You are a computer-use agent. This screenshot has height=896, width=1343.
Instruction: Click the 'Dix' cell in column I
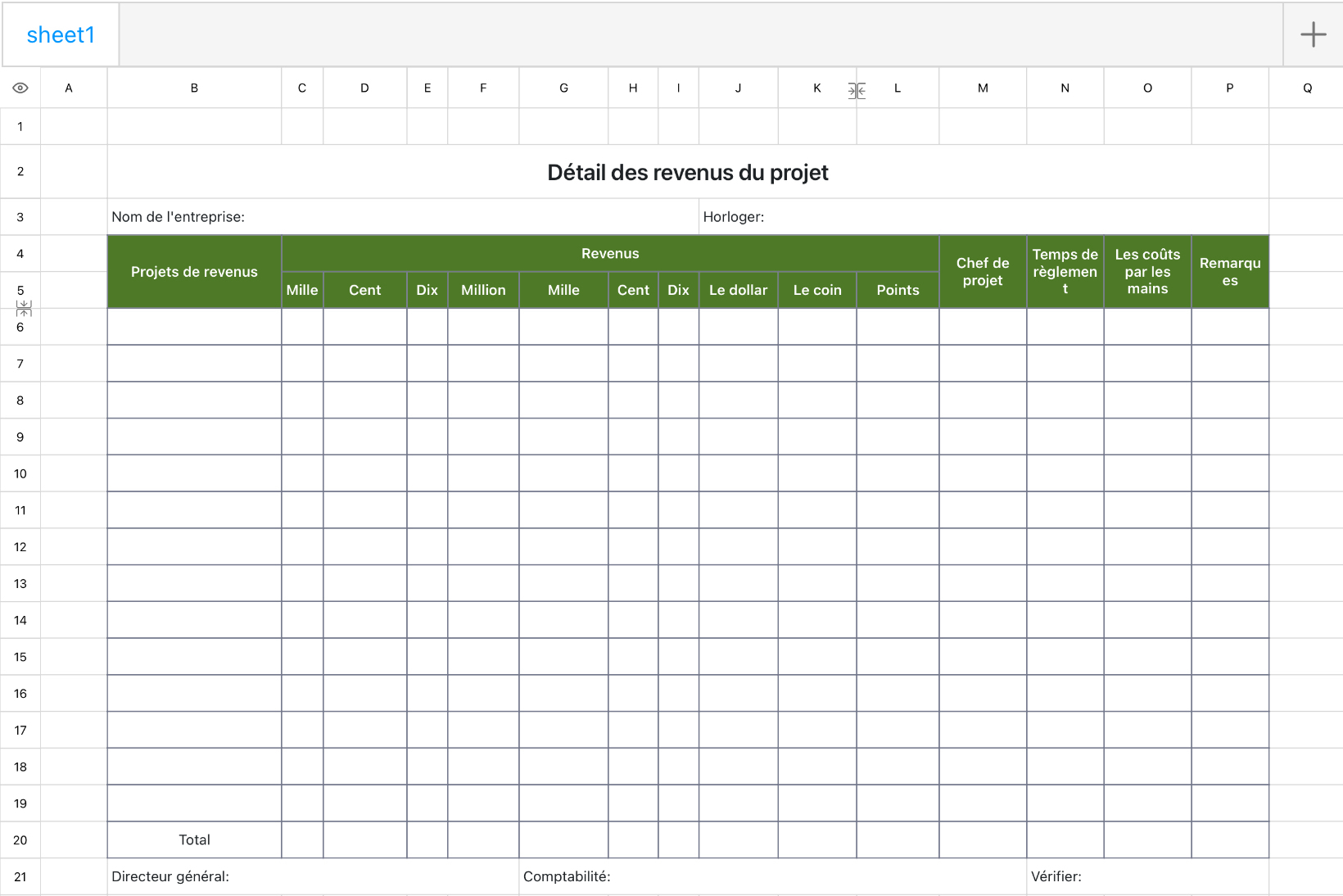pyautogui.click(x=678, y=290)
